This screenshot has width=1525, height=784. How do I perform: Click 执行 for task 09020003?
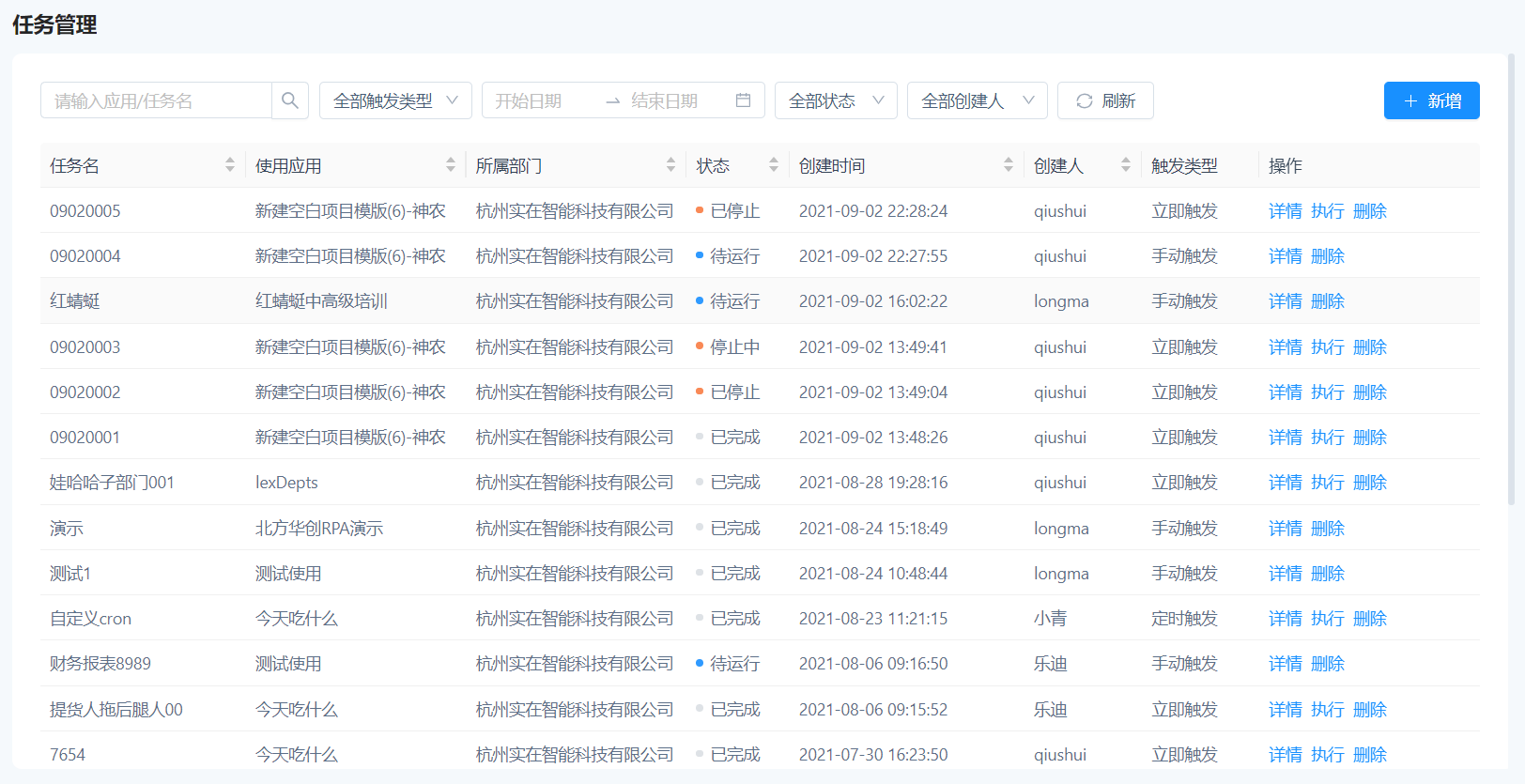coord(1327,347)
